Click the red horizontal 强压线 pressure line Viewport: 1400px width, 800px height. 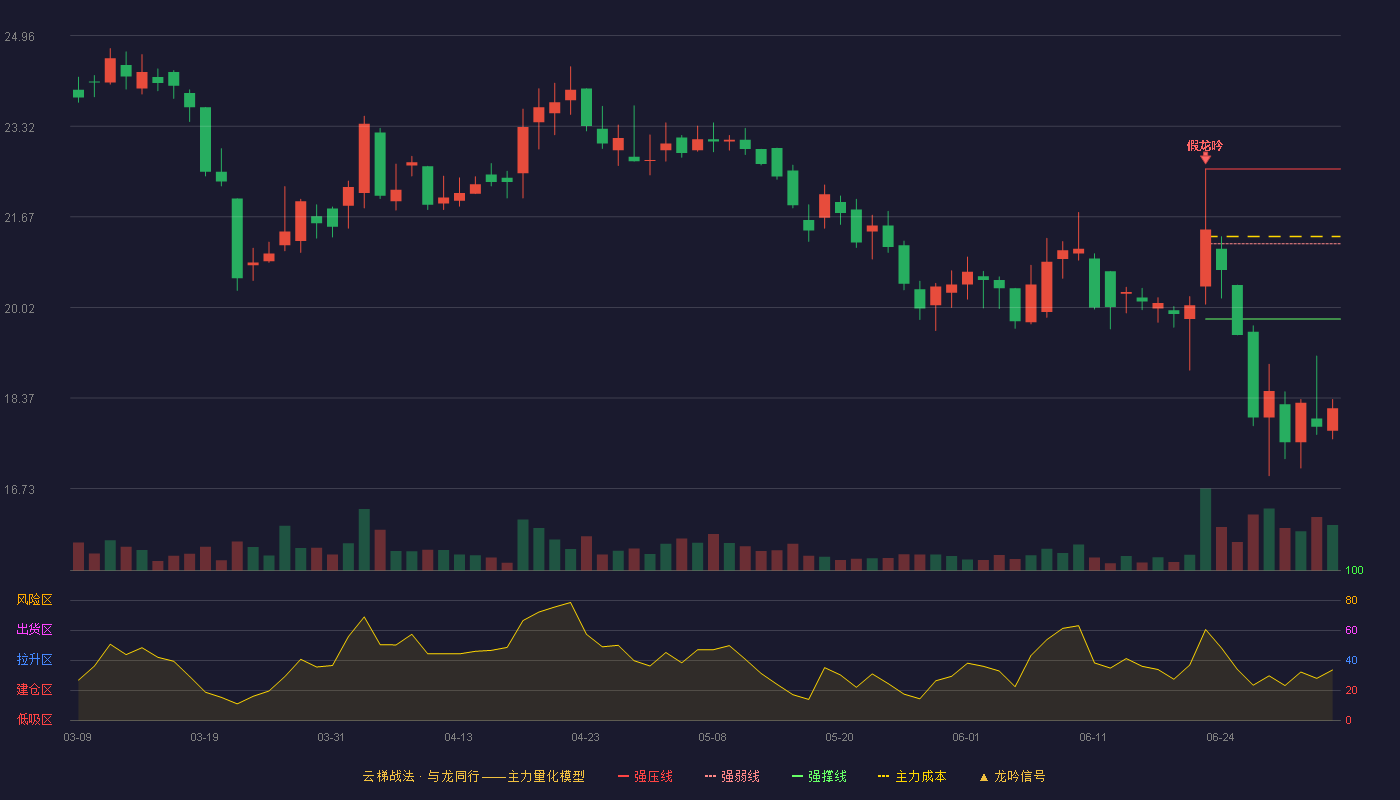click(x=1273, y=169)
